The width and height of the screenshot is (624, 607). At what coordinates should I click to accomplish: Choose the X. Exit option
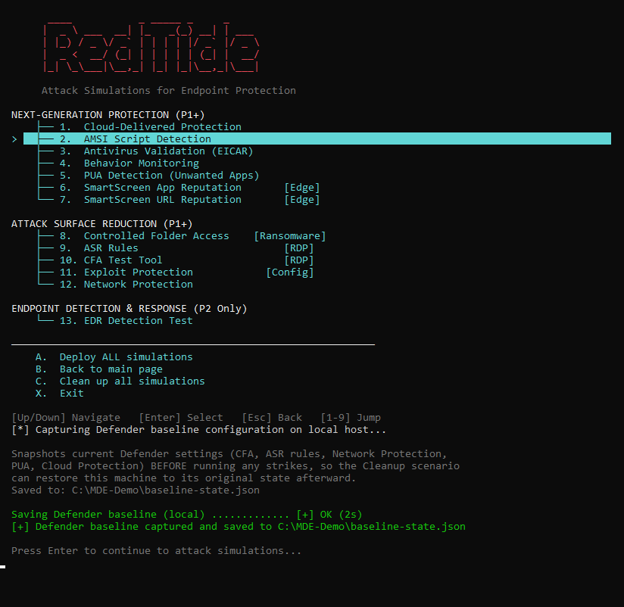[59, 393]
